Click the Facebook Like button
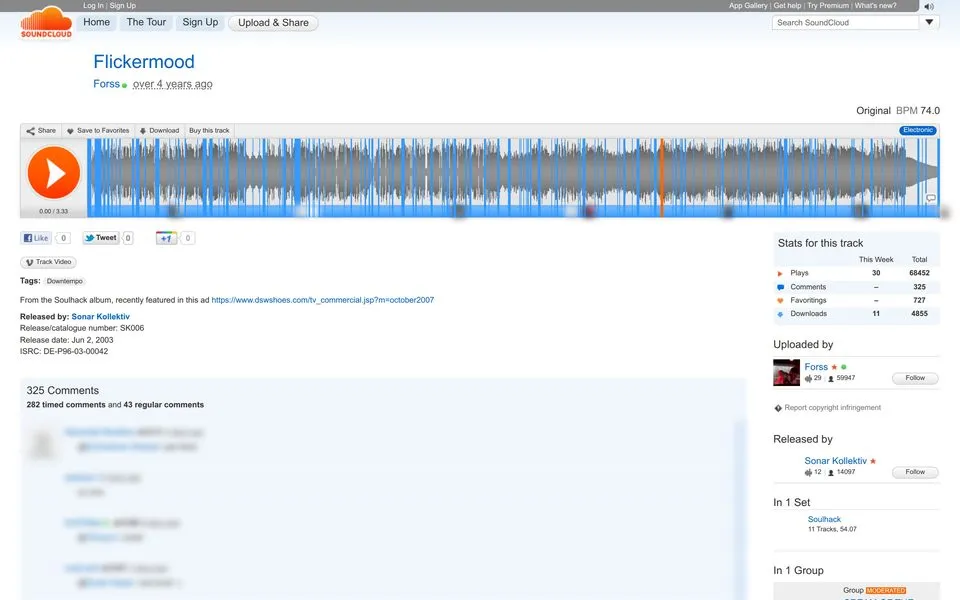960x600 pixels. coord(36,238)
